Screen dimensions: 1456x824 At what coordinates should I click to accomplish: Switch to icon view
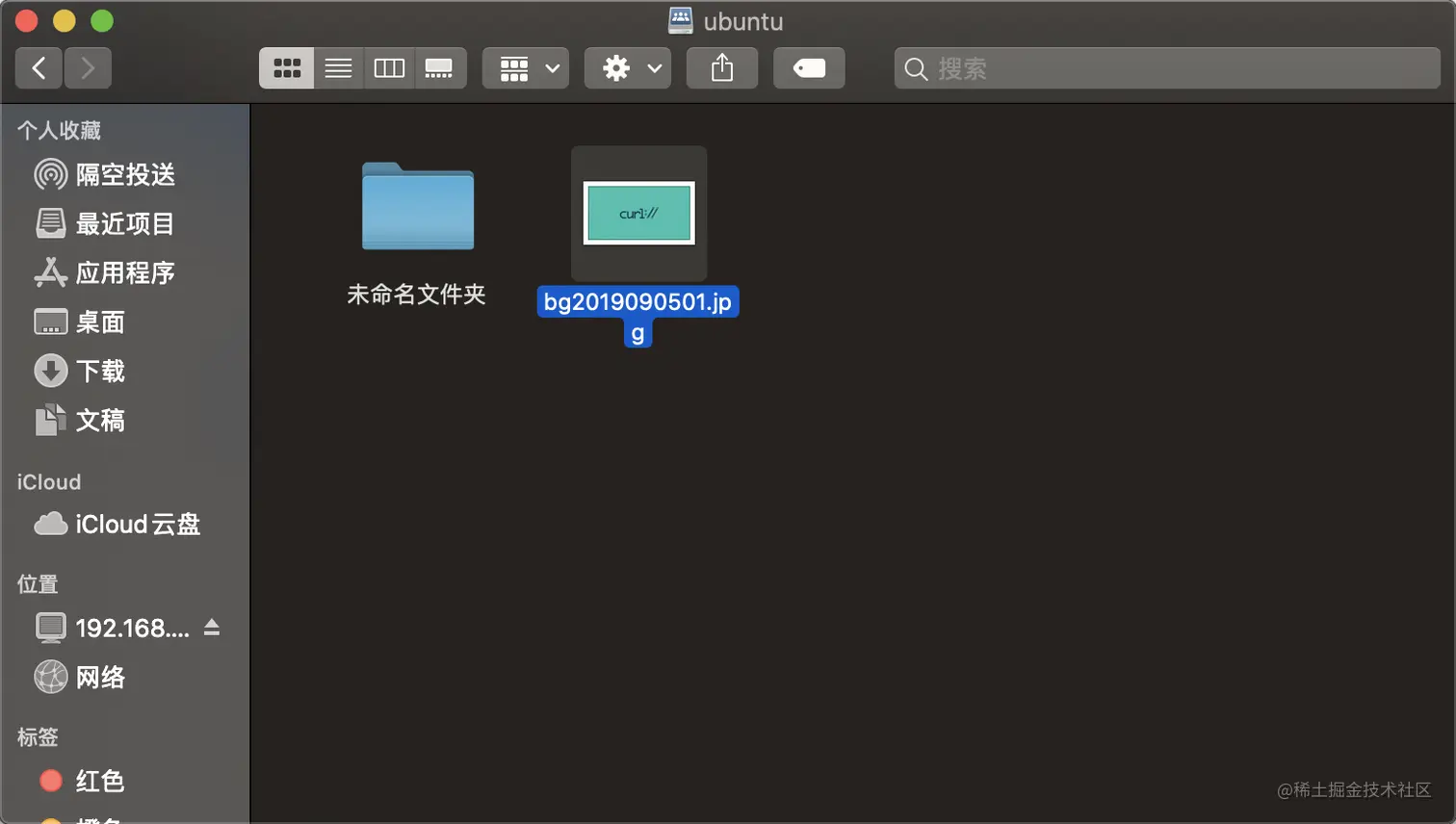(x=286, y=68)
